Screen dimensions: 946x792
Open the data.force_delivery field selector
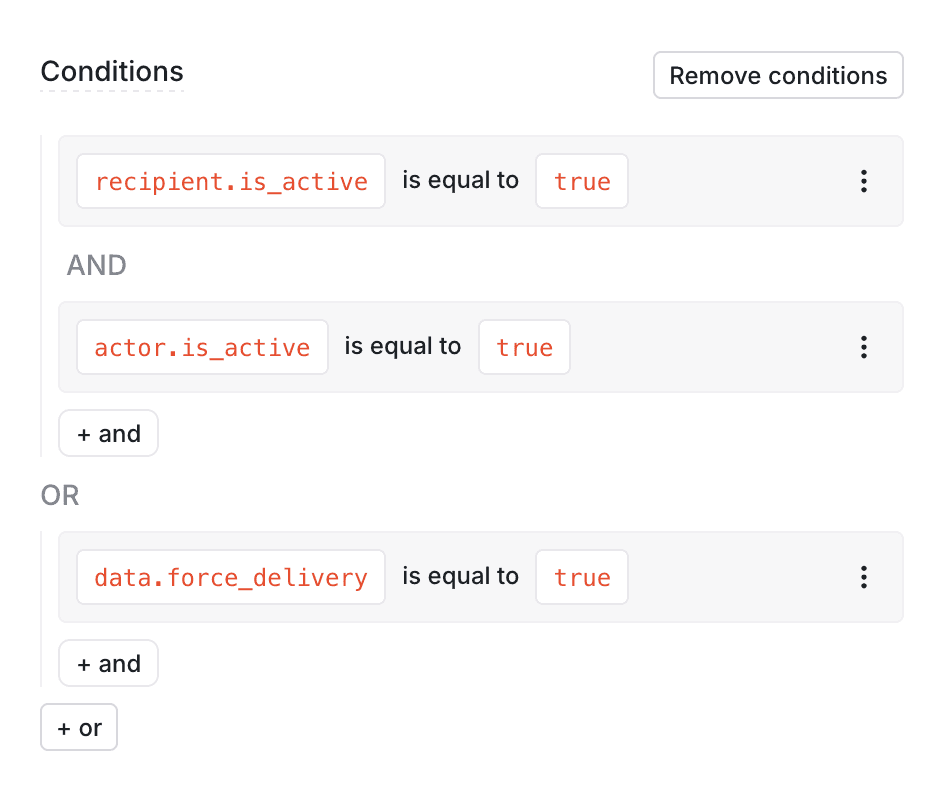(230, 577)
